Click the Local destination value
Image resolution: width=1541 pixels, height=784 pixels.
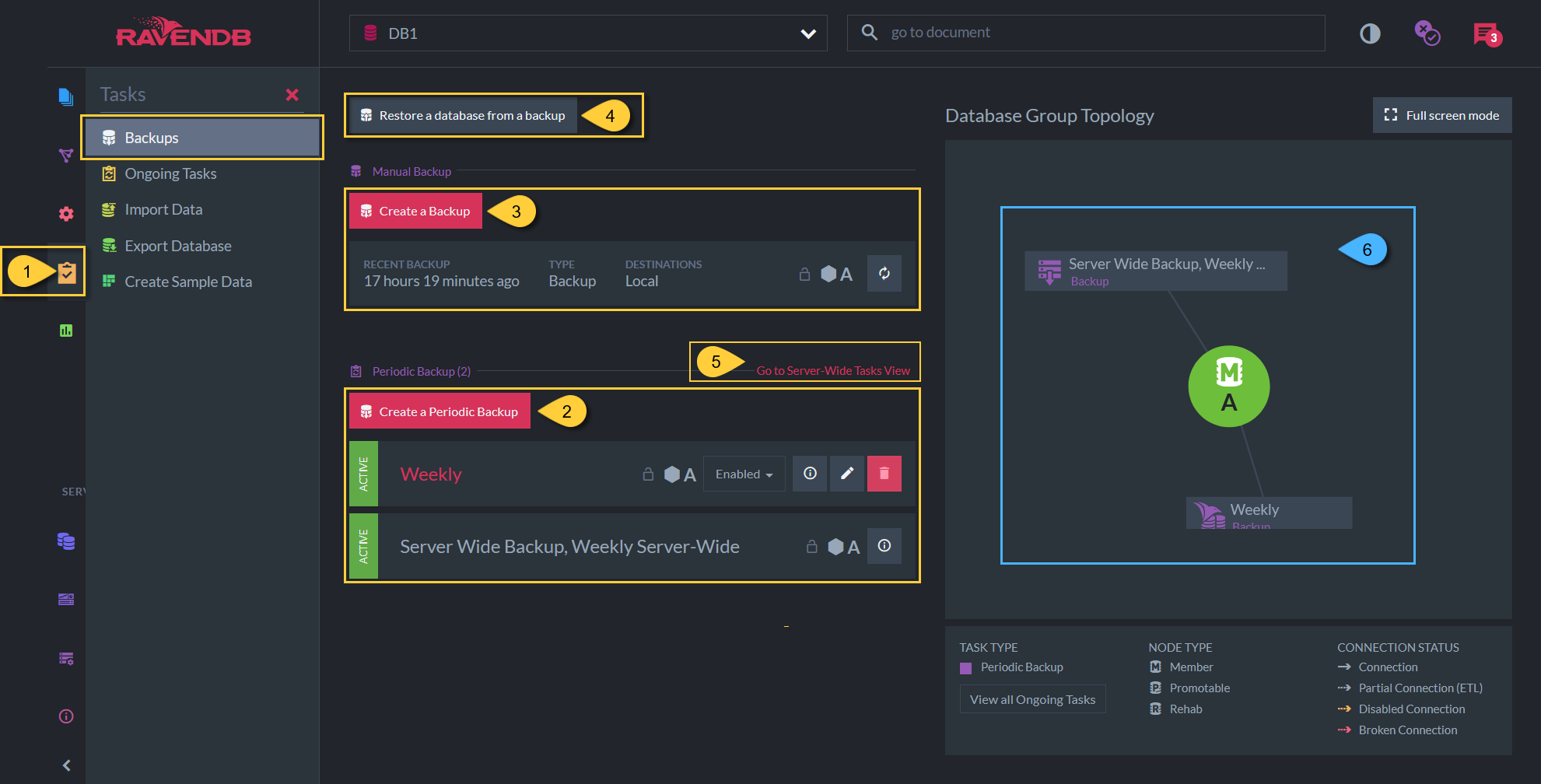pos(642,282)
